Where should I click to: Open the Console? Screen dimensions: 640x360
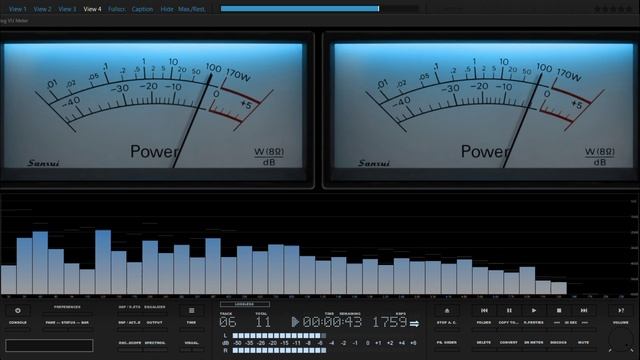18,322
